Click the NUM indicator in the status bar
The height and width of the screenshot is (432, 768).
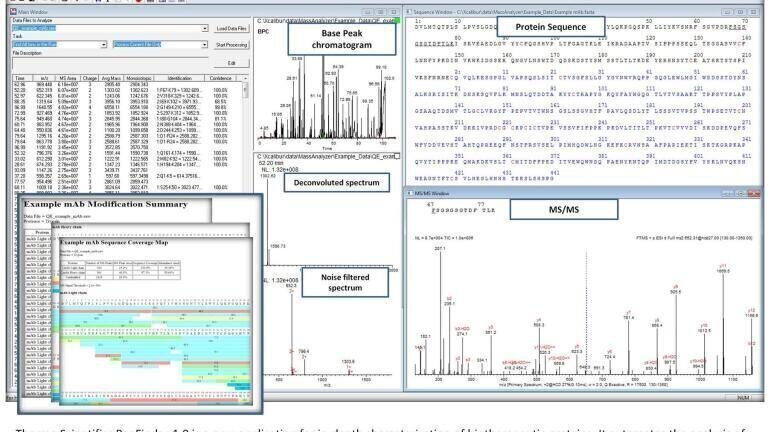click(743, 398)
